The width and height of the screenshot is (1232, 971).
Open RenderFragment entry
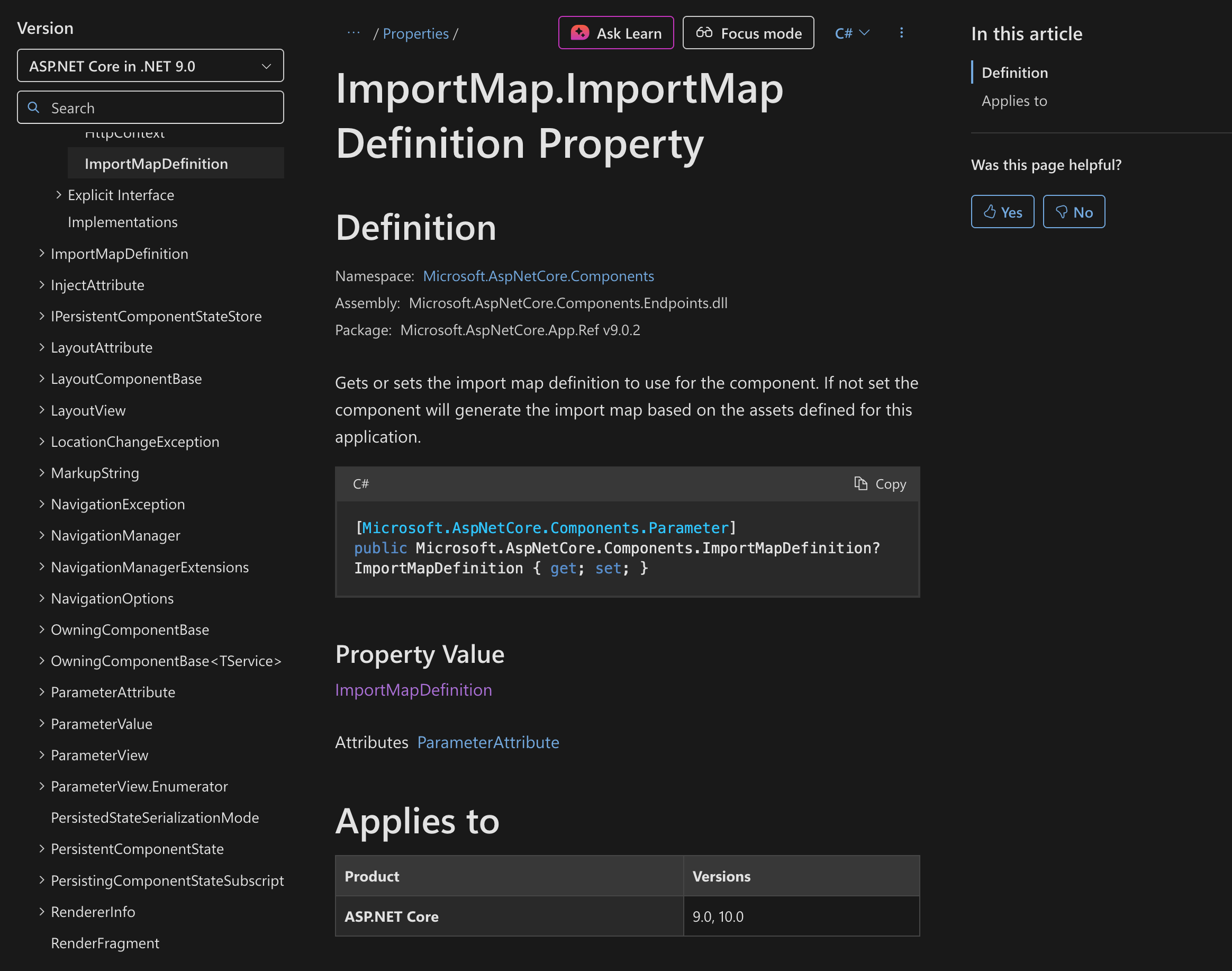105,943
